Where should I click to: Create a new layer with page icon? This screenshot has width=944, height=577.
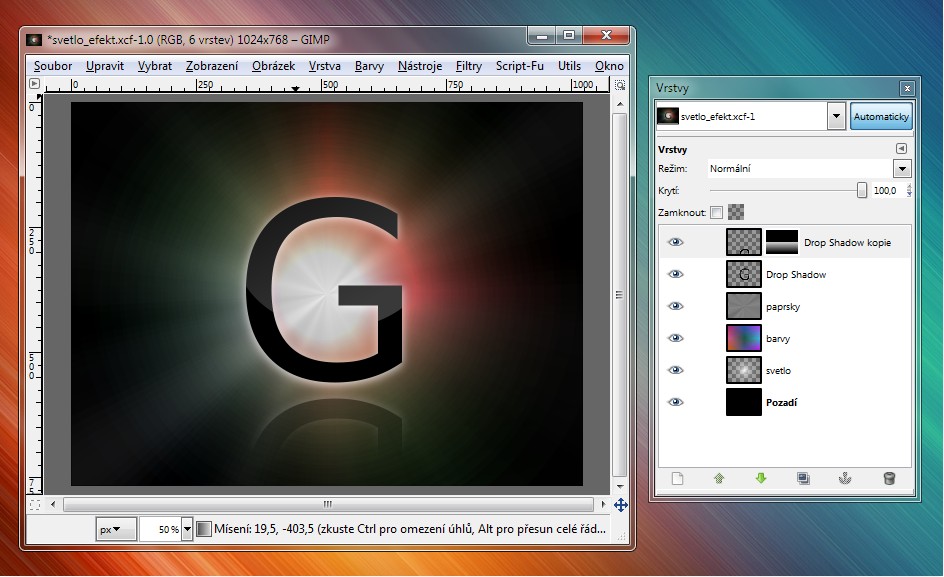pos(677,479)
